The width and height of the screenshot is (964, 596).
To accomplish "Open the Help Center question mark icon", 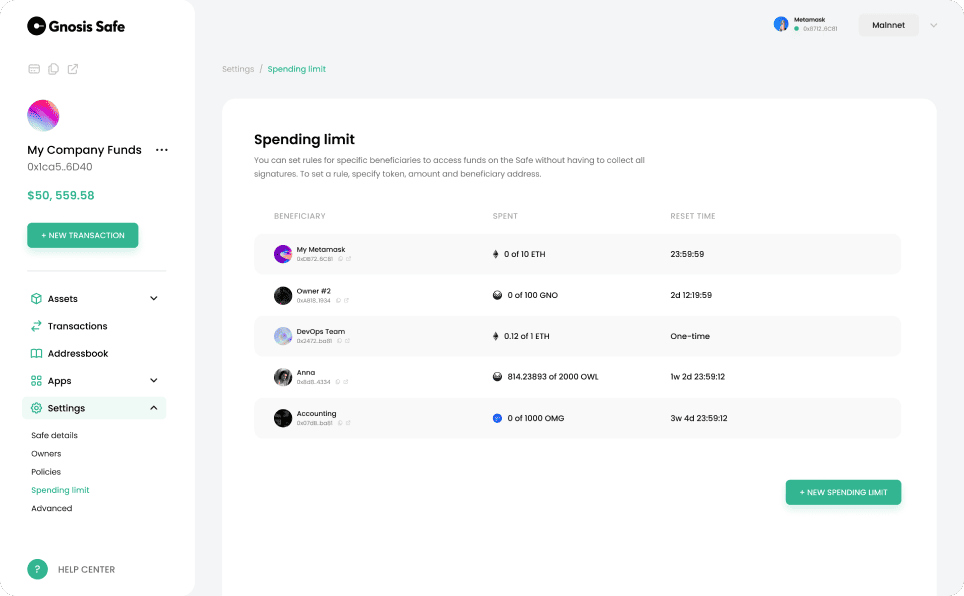I will pyautogui.click(x=37, y=568).
